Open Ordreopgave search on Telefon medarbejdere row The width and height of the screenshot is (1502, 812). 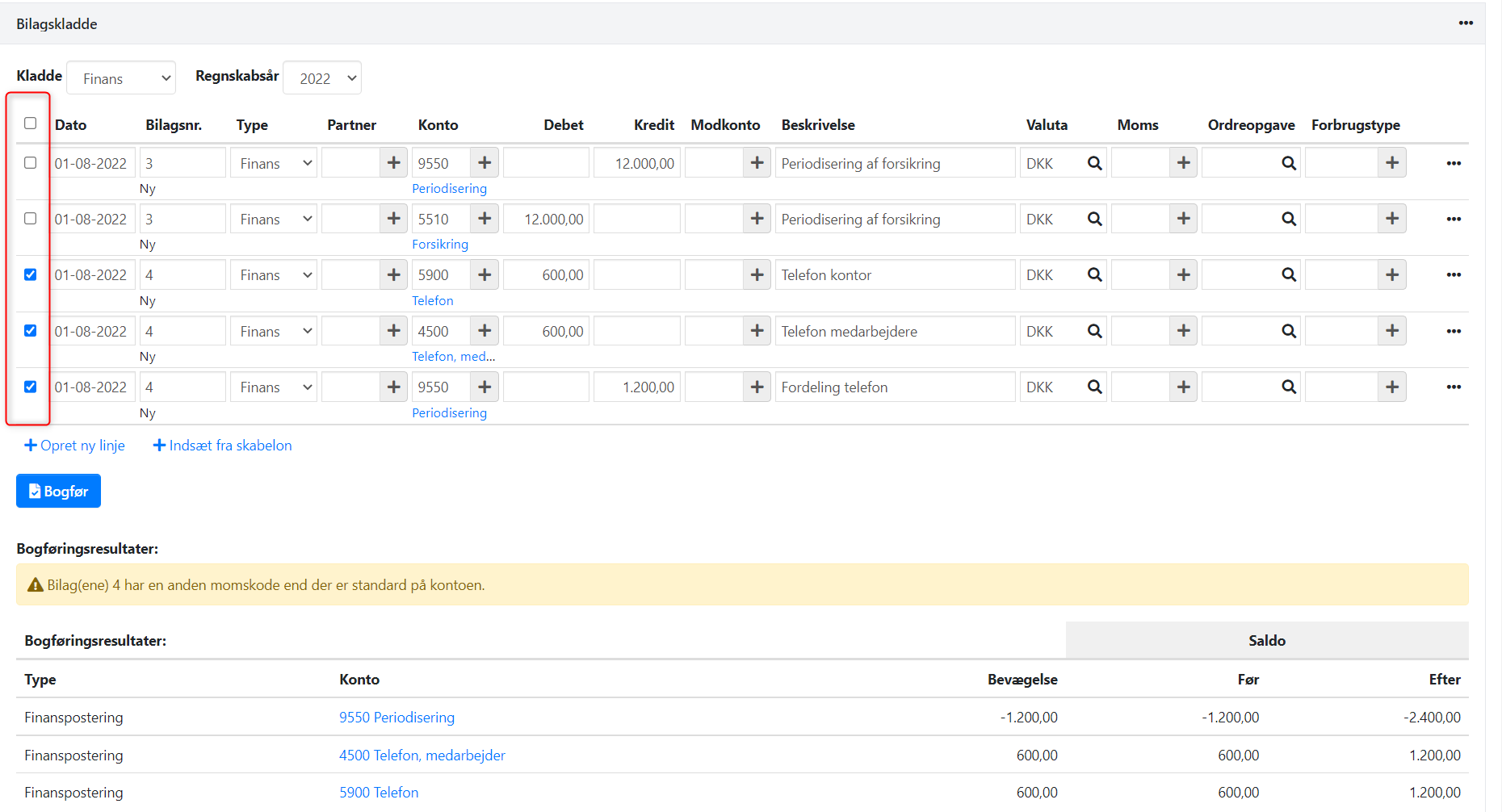(1288, 332)
